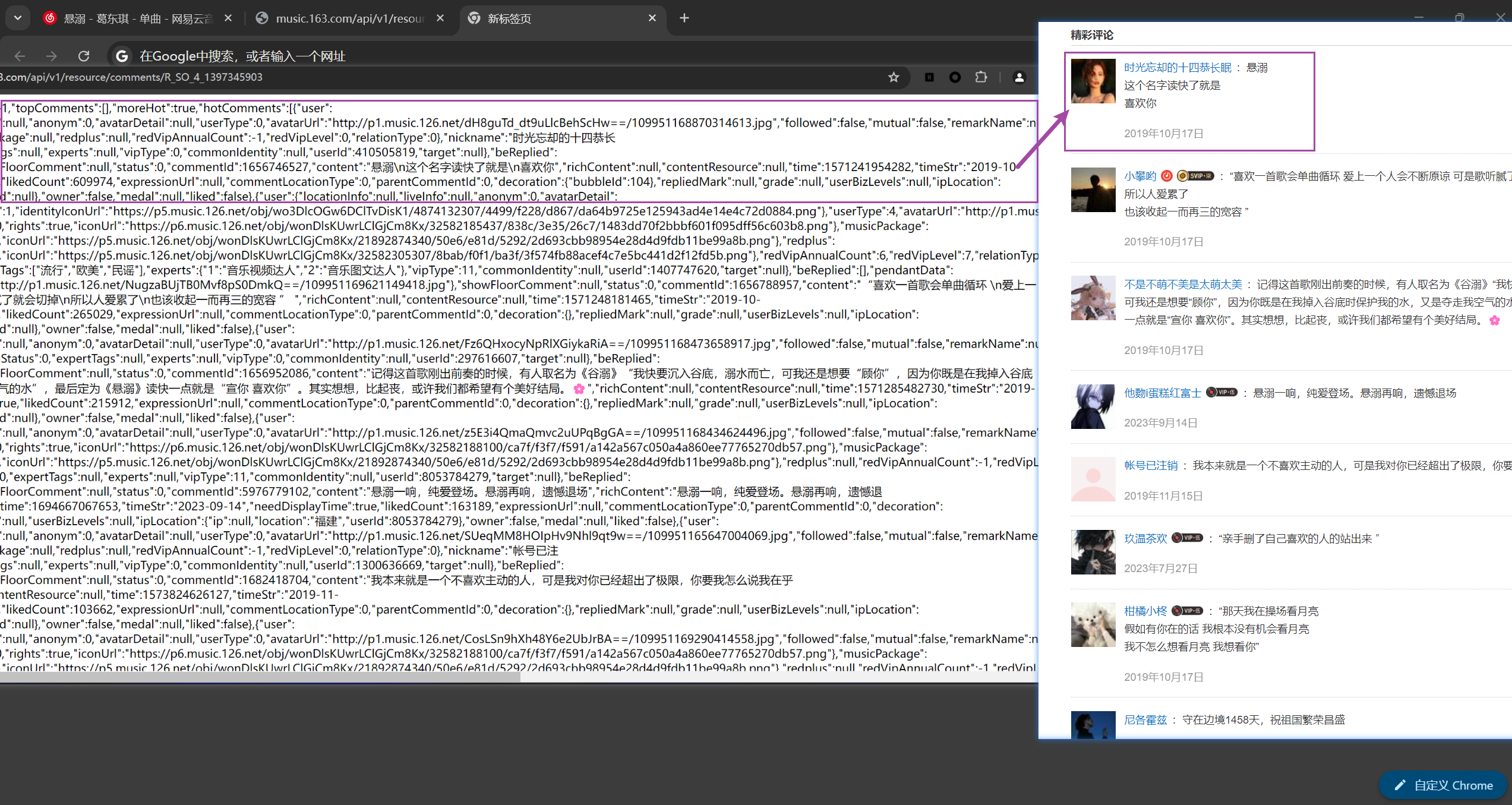Open user link 时光忘却的十四恭长眠
Image resolution: width=1512 pixels, height=805 pixels.
pyautogui.click(x=1178, y=68)
